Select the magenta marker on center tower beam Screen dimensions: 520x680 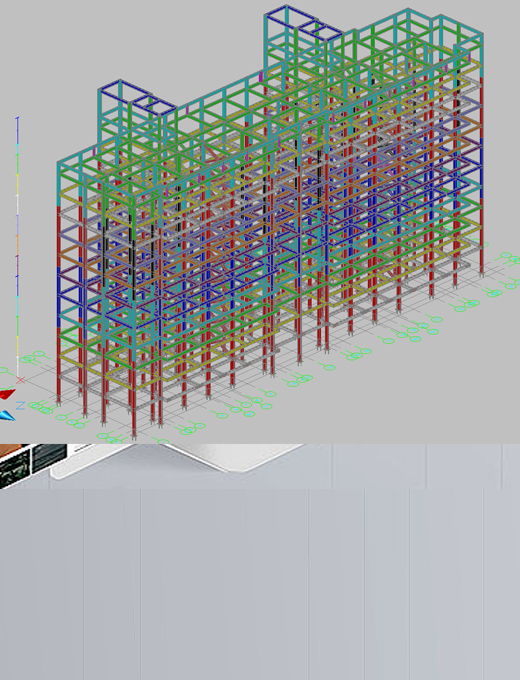(261, 77)
